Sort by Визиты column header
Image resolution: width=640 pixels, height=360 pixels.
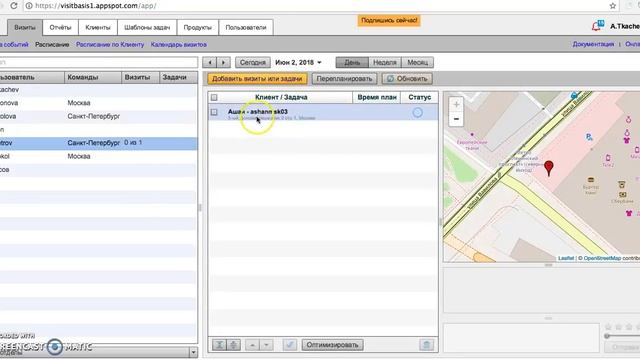coord(140,77)
